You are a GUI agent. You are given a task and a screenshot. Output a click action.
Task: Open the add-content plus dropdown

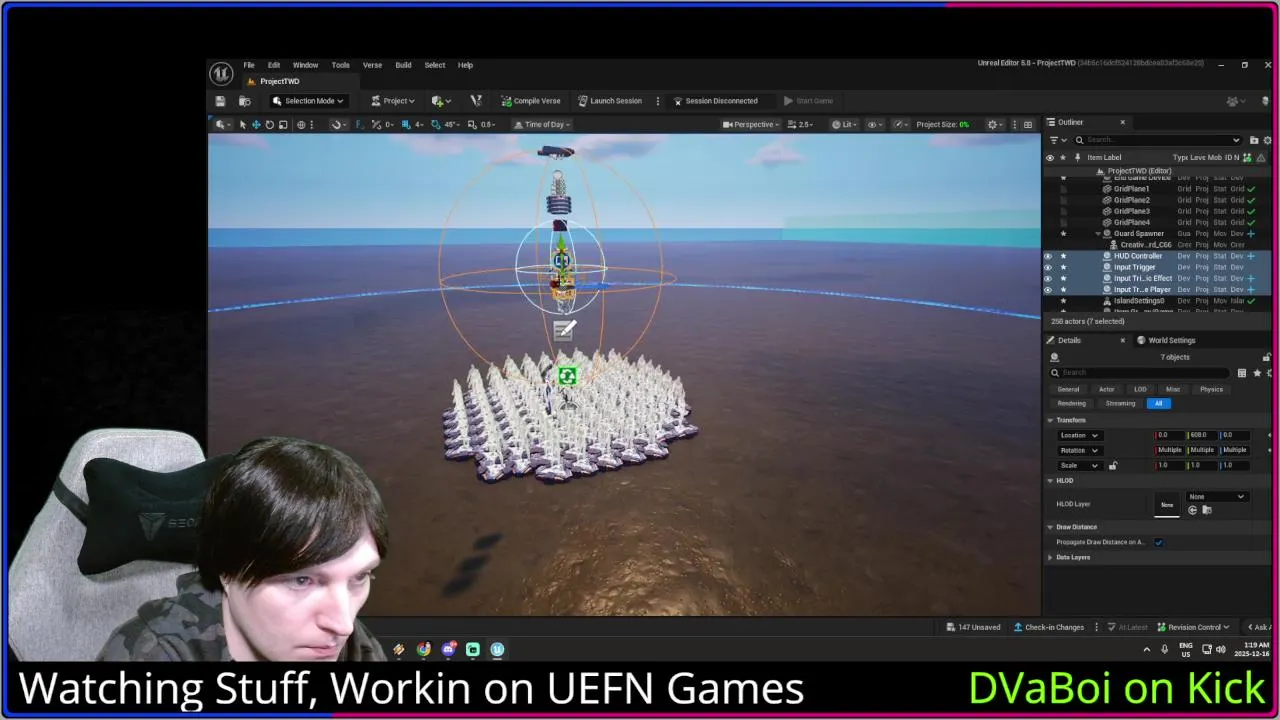click(x=441, y=101)
